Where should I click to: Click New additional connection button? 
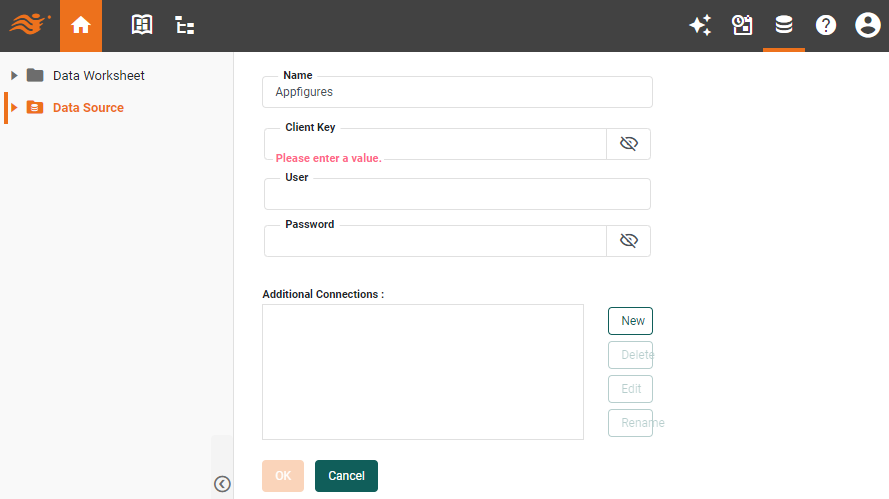(x=631, y=321)
